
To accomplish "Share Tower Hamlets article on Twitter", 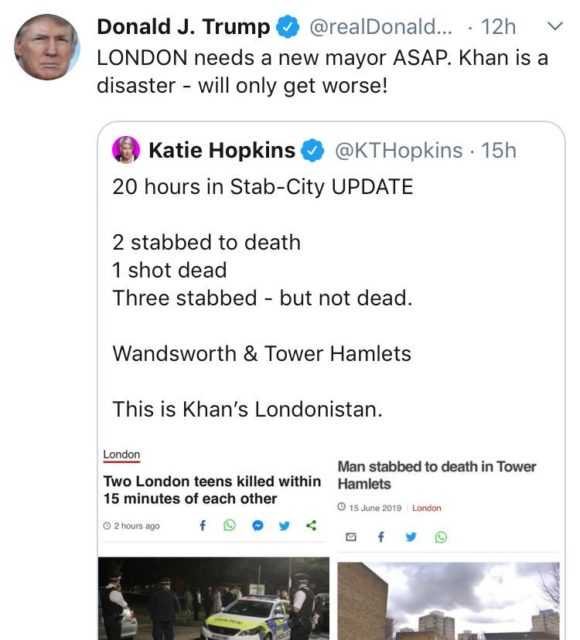I will [411, 537].
